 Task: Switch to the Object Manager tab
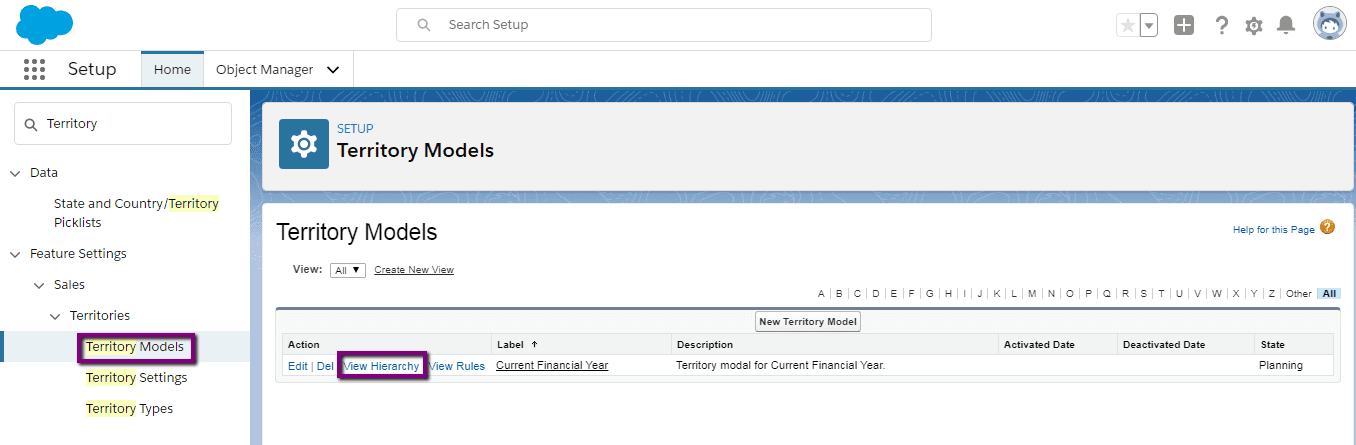[265, 70]
